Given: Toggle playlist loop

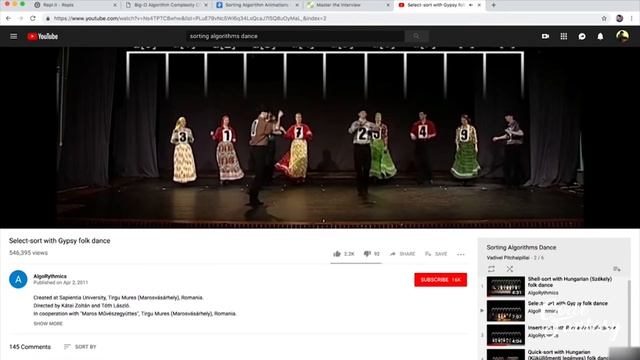Looking at the screenshot, I should coord(491,269).
